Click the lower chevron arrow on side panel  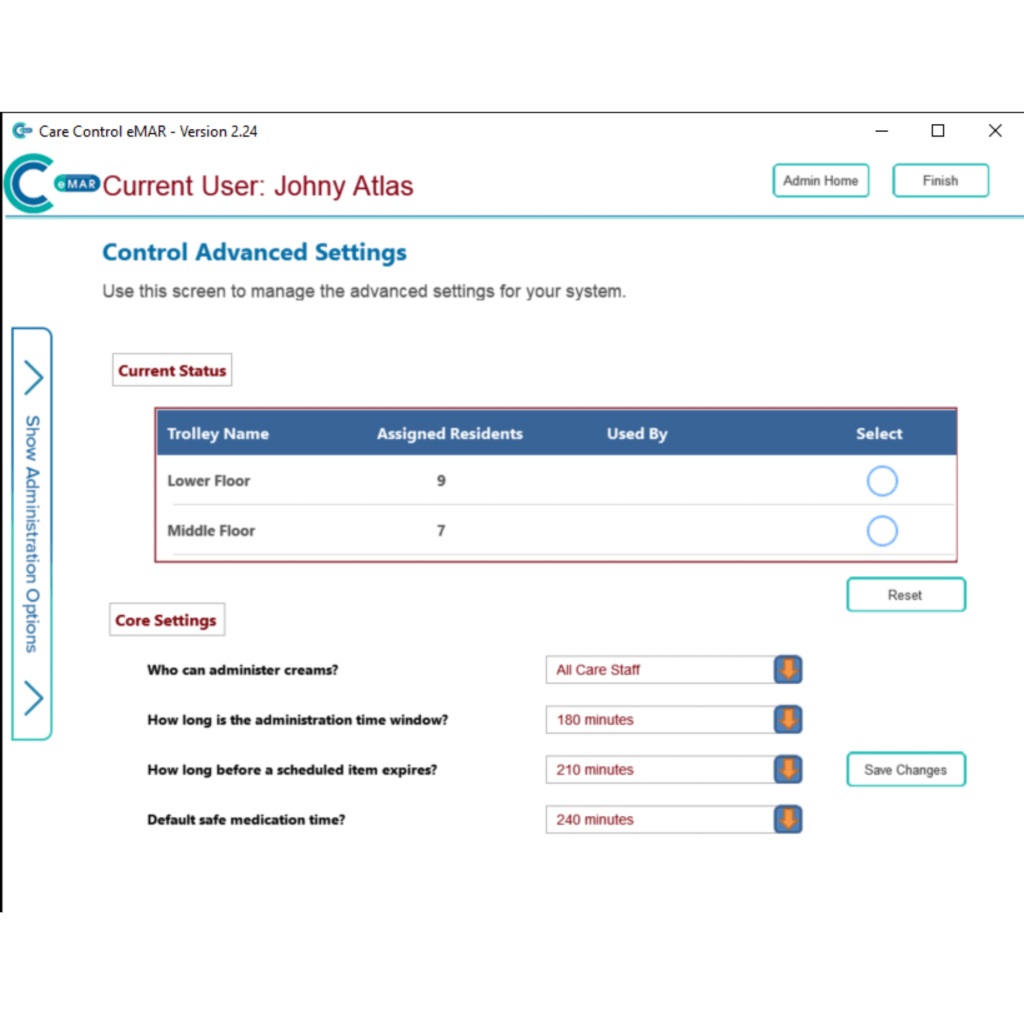(x=33, y=698)
